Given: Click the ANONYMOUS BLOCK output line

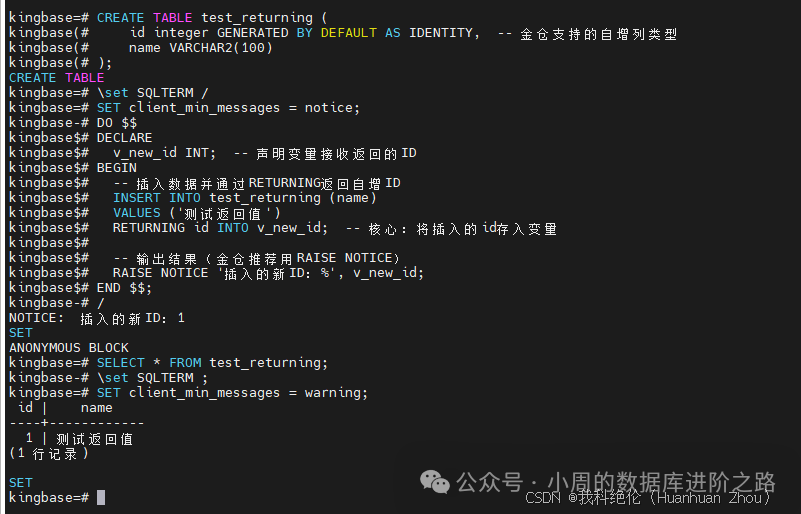Looking at the screenshot, I should [x=69, y=348].
